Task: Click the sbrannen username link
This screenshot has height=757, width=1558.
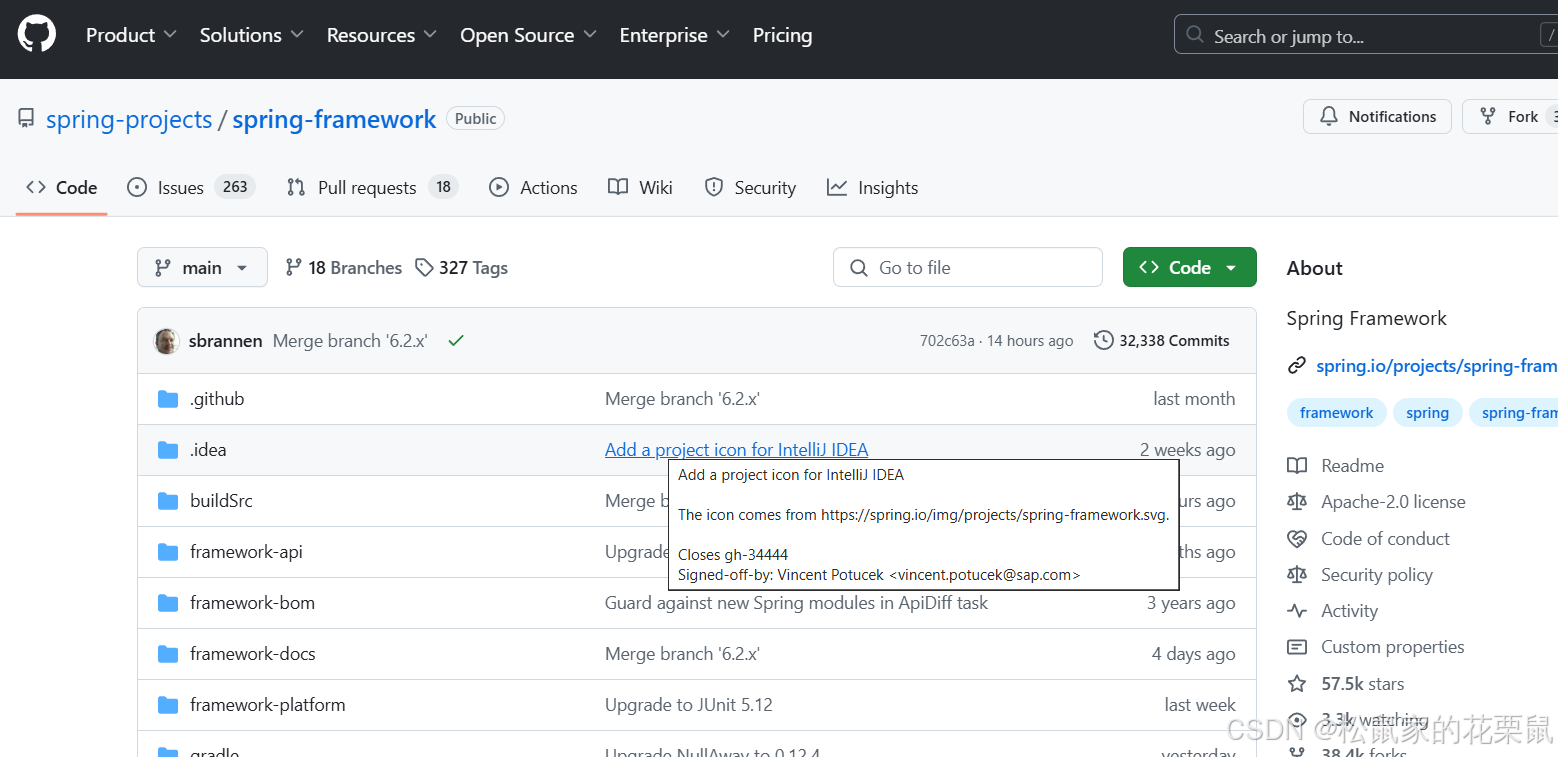Action: pyautogui.click(x=225, y=341)
